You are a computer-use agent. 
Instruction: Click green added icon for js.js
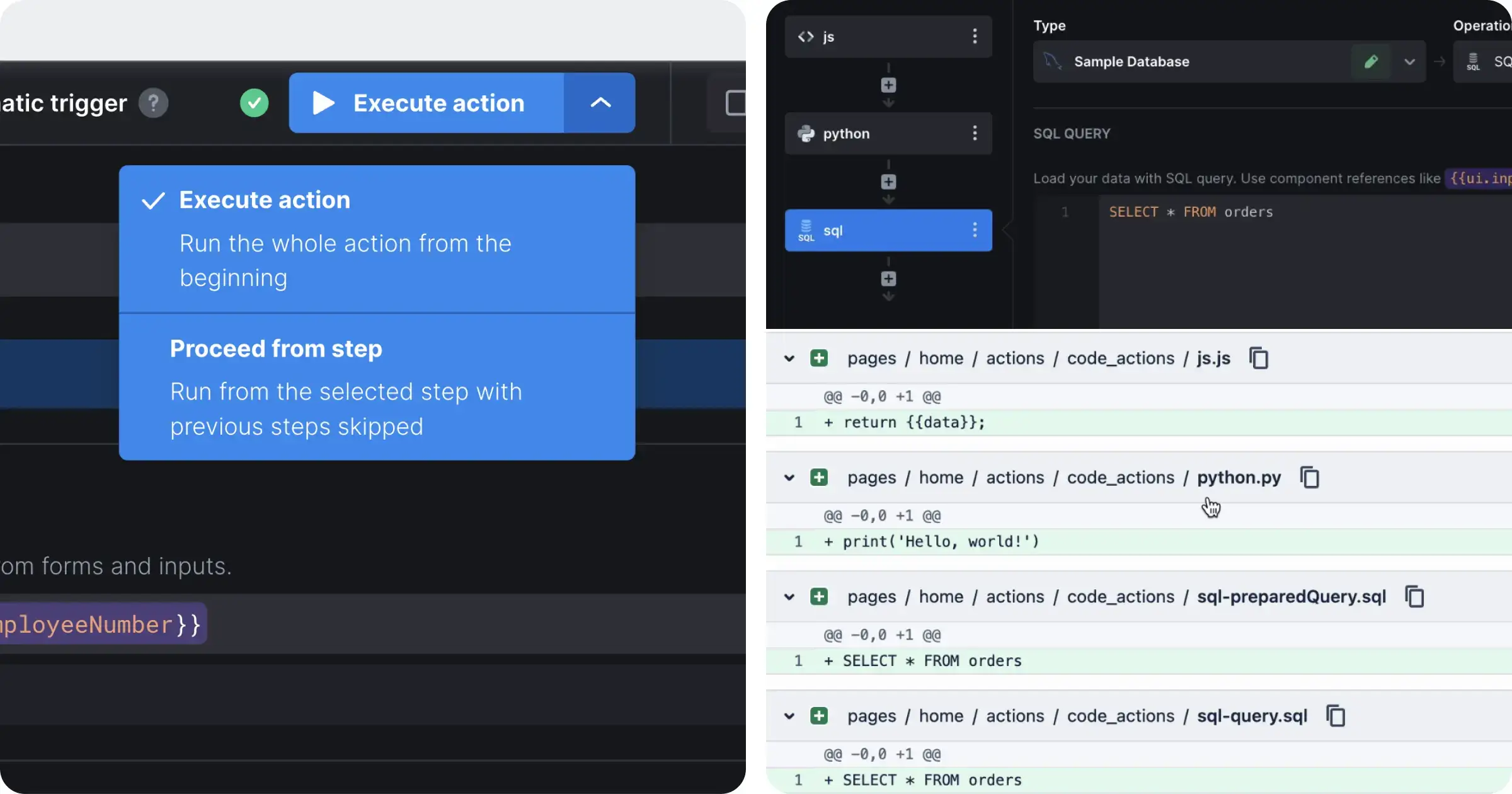819,359
